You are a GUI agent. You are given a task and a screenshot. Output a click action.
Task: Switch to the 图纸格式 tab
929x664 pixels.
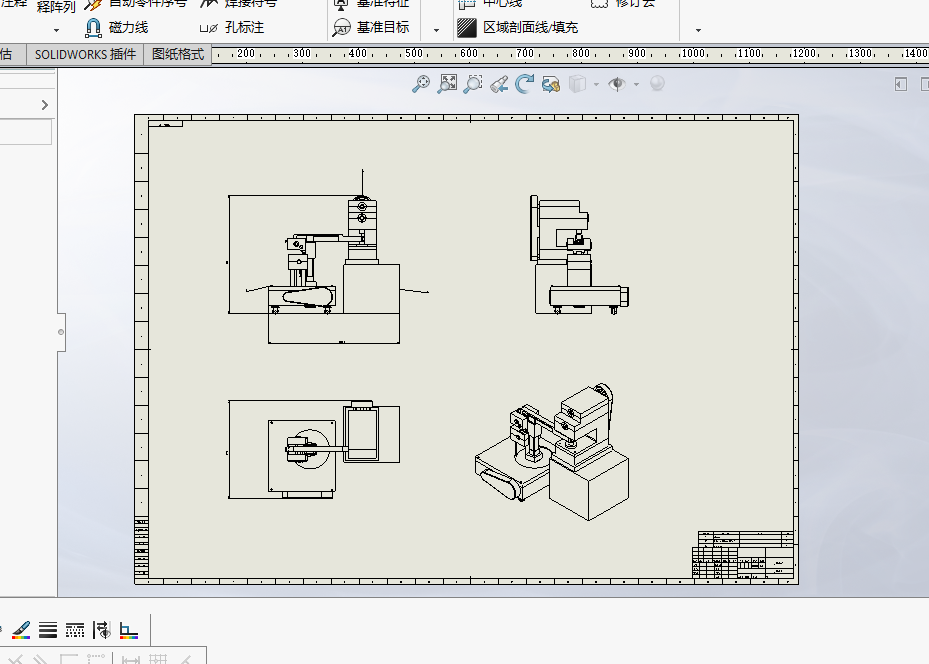click(x=178, y=54)
